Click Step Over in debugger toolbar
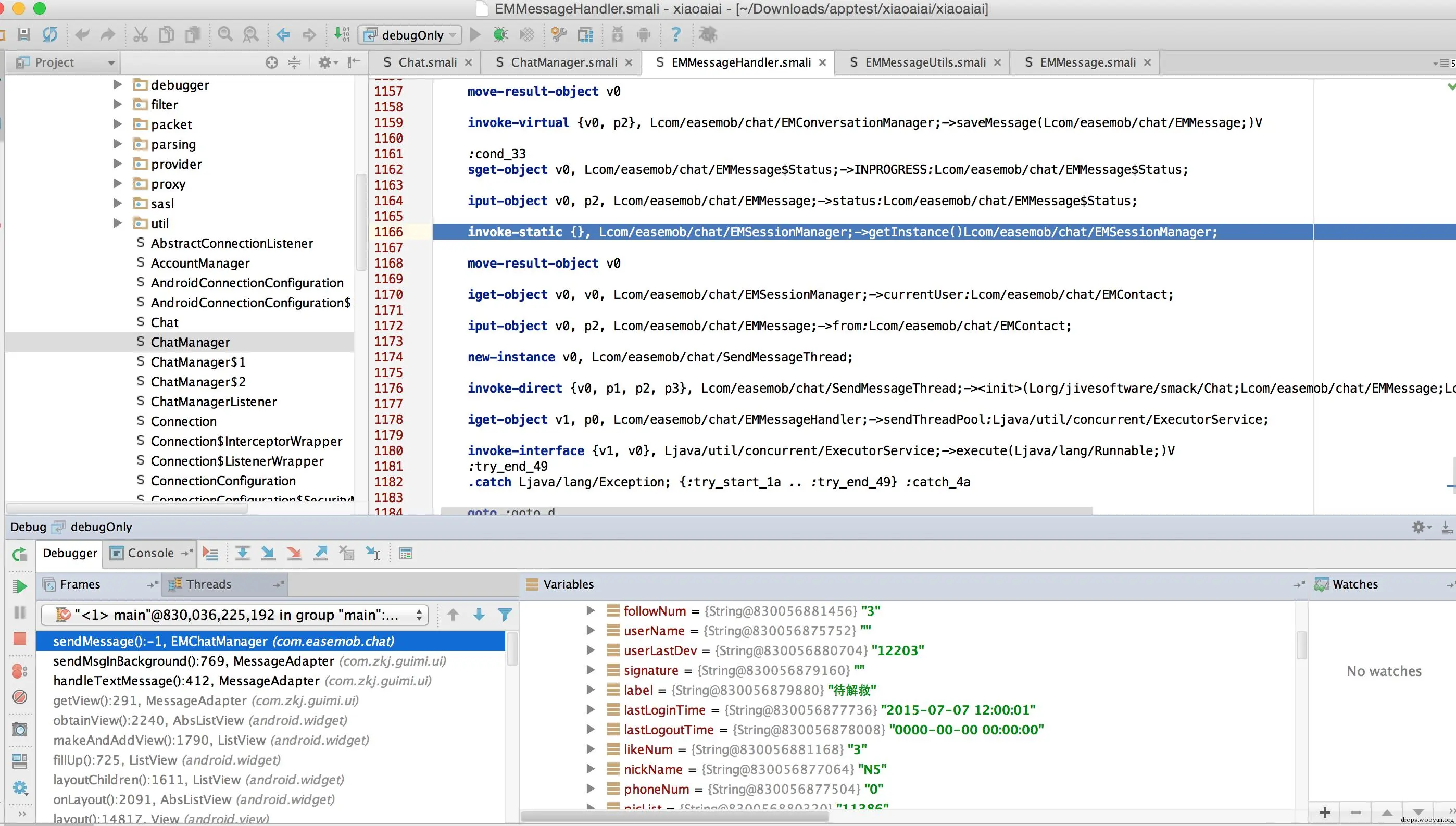The height and width of the screenshot is (826, 1456). 242,553
